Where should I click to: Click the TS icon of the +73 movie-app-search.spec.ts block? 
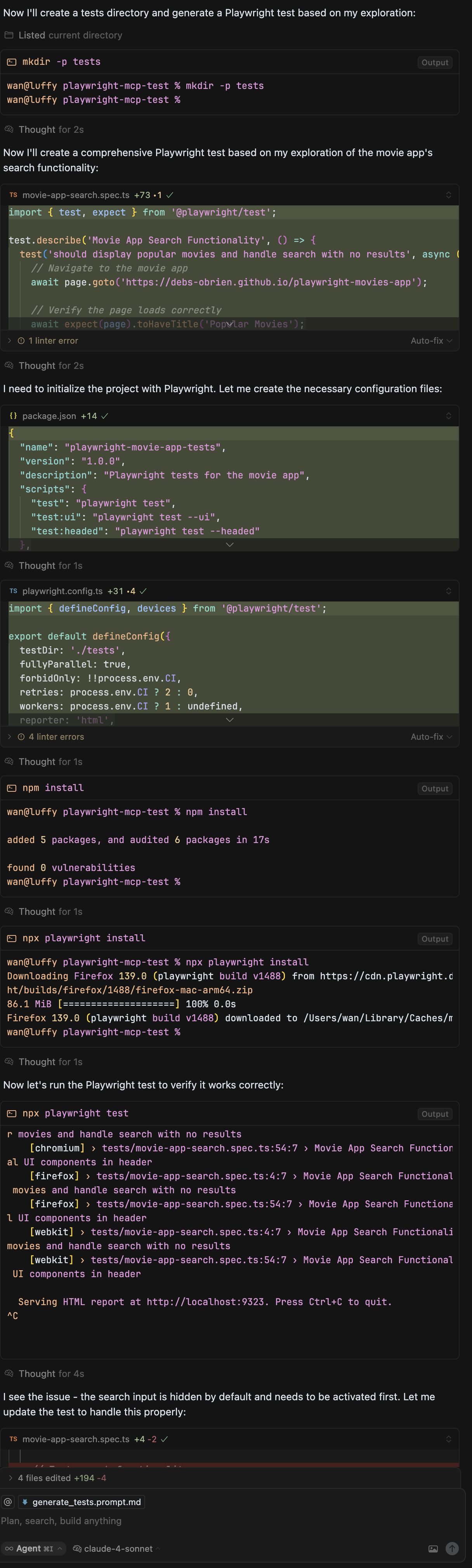pyautogui.click(x=13, y=195)
